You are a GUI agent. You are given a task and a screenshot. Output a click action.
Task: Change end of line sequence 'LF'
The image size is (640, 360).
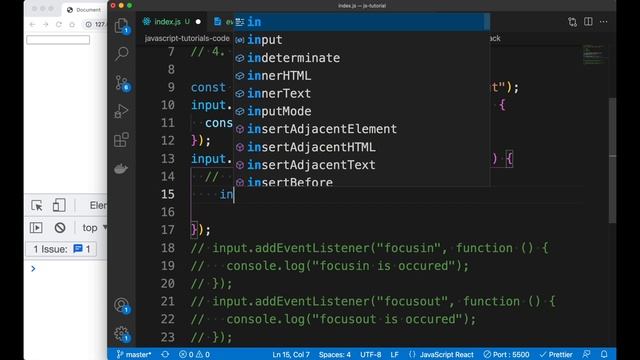(x=394, y=354)
